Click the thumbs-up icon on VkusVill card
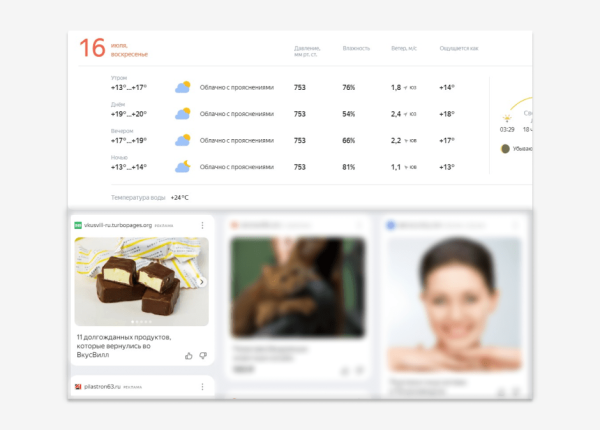 pyautogui.click(x=189, y=355)
